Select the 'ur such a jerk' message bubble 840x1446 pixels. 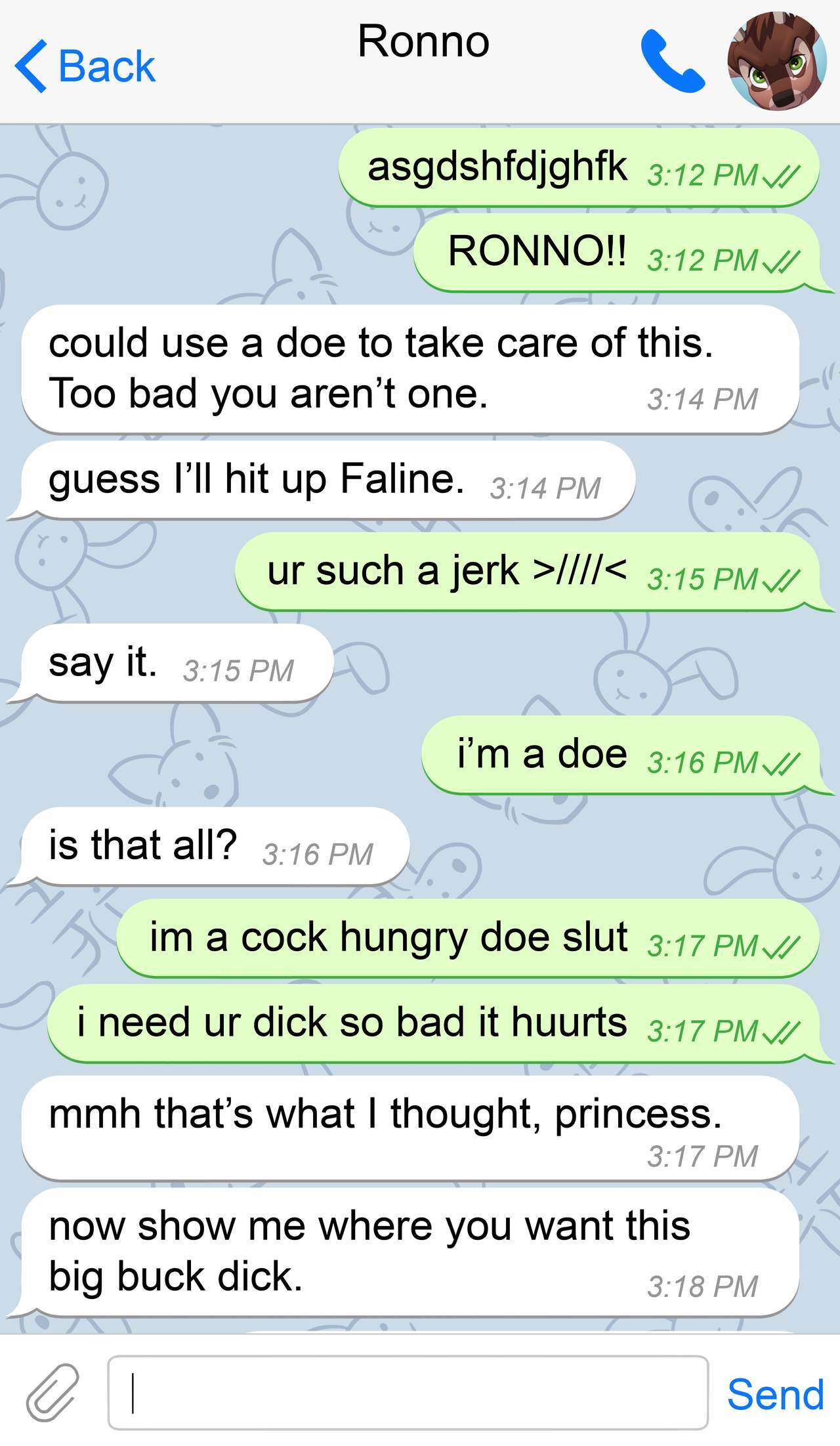pos(528,571)
